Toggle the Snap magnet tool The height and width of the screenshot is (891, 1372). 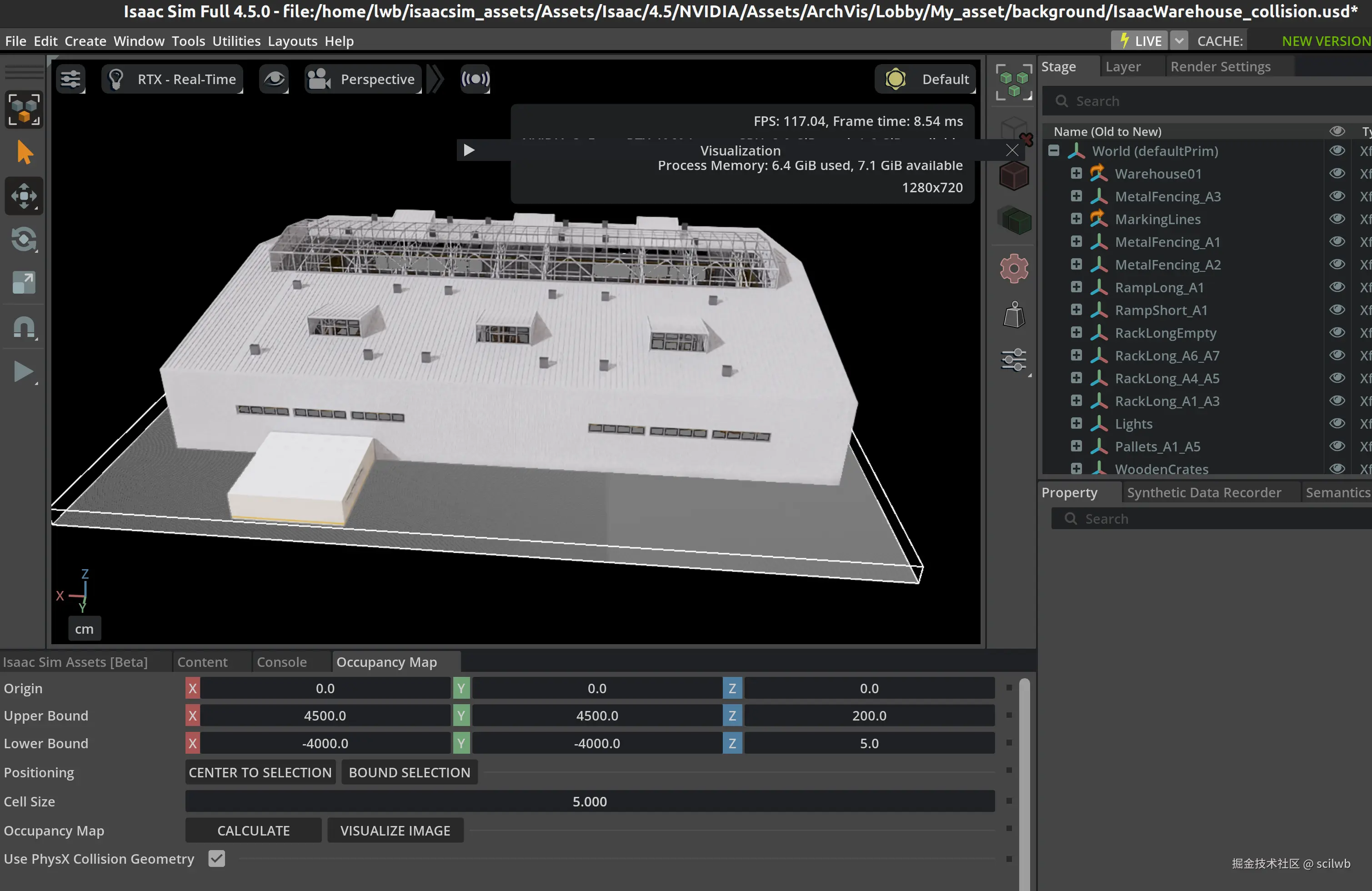pos(24,327)
